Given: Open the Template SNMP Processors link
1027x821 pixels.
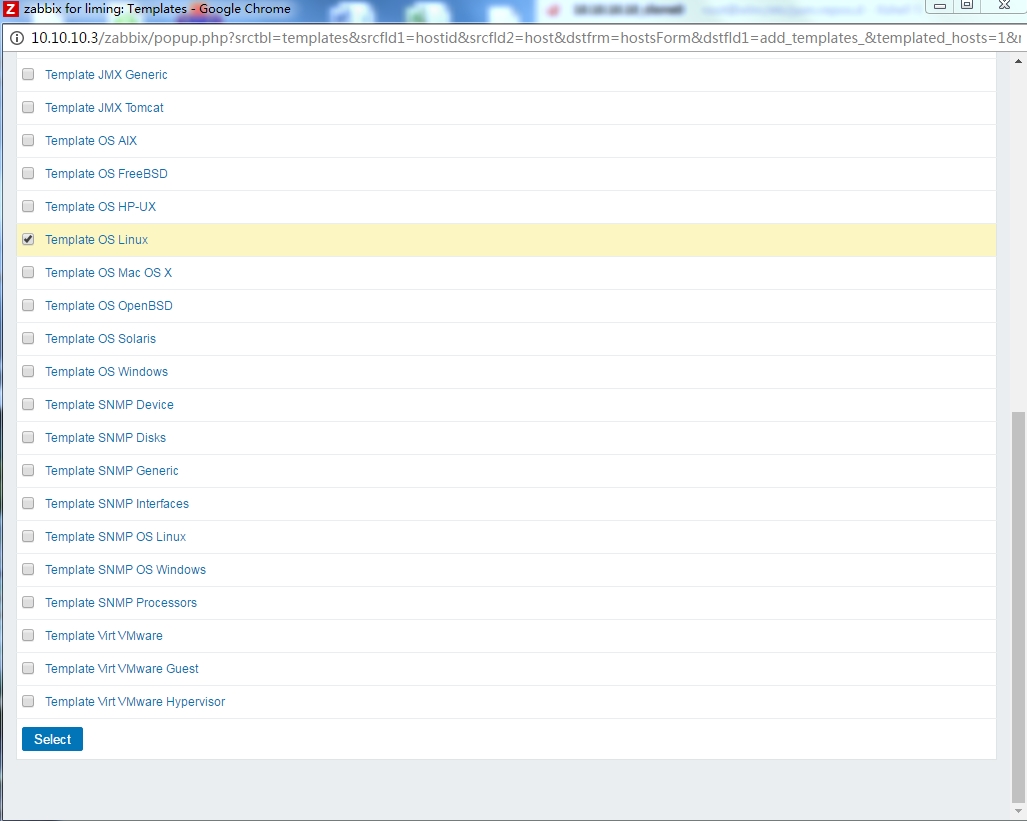Looking at the screenshot, I should (x=121, y=602).
